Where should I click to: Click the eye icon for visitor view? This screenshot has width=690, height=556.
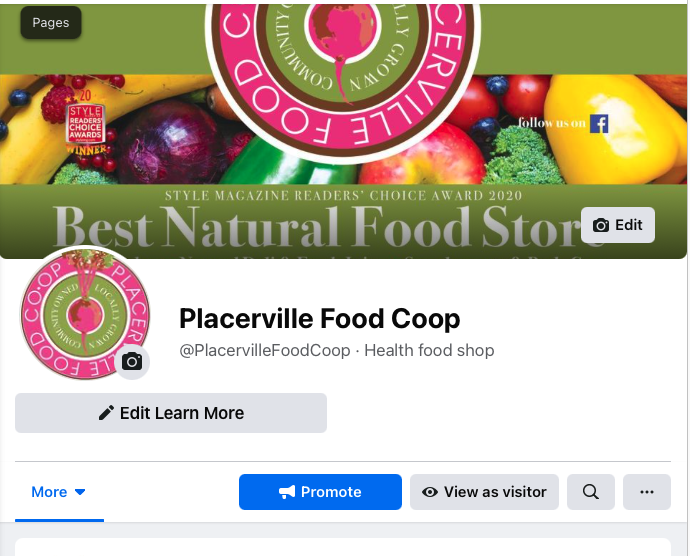(x=429, y=492)
